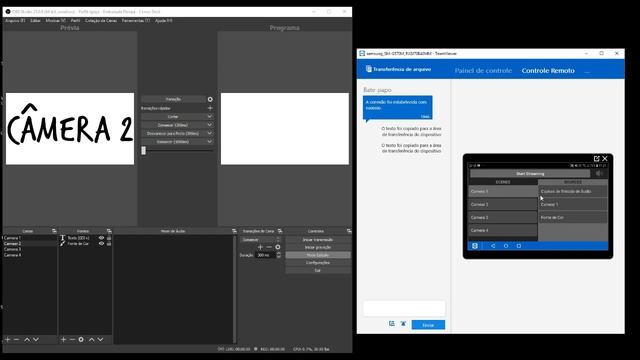Viewport: 640px width, 360px height.
Task: Remove selected scene with minus icon
Action: [16, 339]
